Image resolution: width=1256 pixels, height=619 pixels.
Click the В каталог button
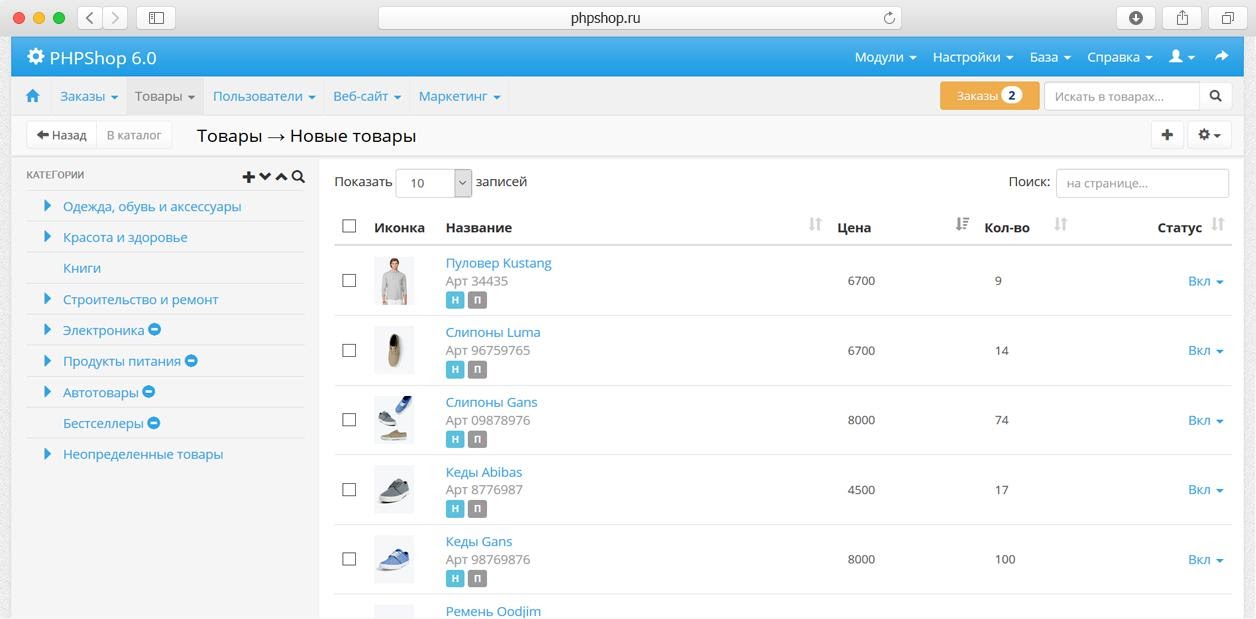134,135
